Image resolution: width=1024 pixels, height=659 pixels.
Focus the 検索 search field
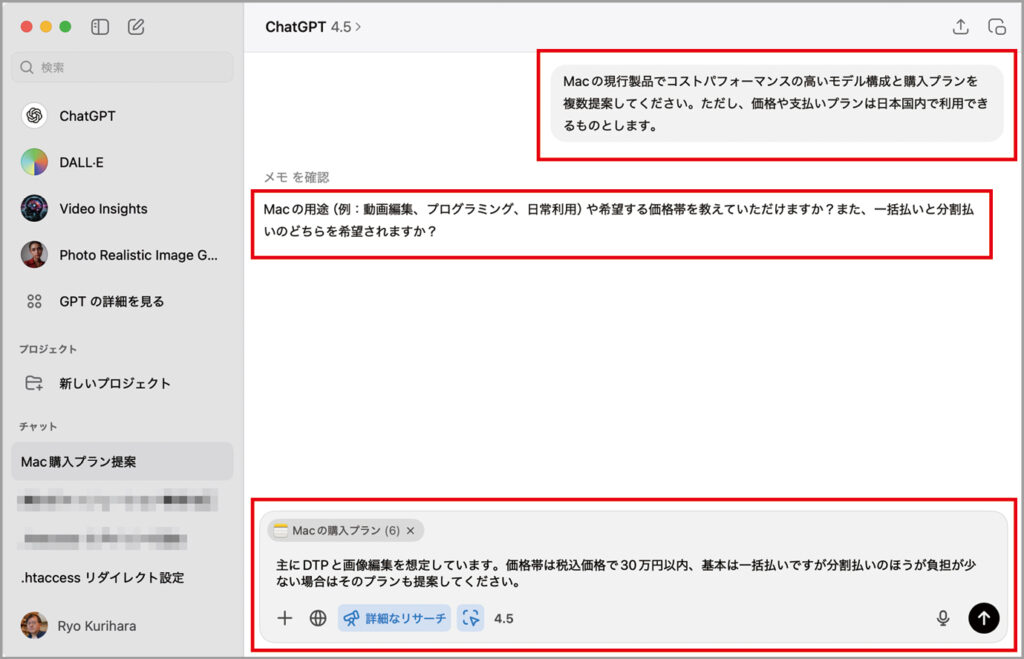(x=122, y=67)
